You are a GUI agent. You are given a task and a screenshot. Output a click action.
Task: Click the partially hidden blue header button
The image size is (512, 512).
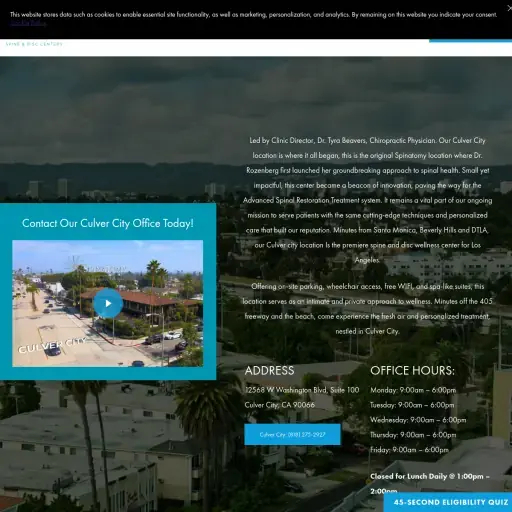(470, 41)
